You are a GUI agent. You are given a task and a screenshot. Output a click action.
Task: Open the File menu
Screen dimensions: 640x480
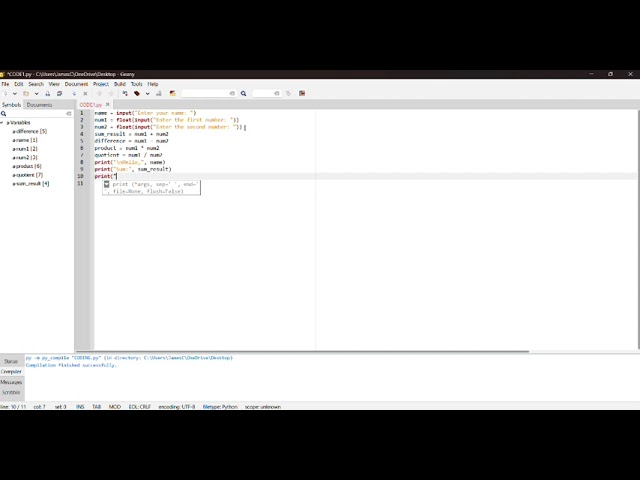coord(5,84)
